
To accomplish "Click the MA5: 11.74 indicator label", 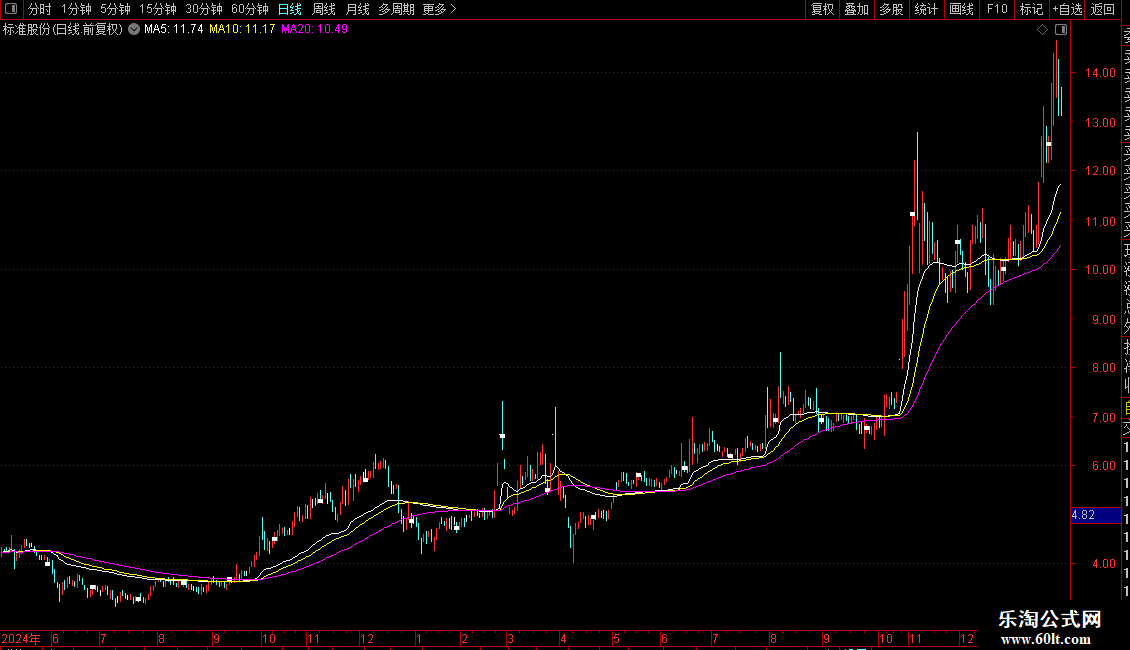I will click(x=174, y=30).
